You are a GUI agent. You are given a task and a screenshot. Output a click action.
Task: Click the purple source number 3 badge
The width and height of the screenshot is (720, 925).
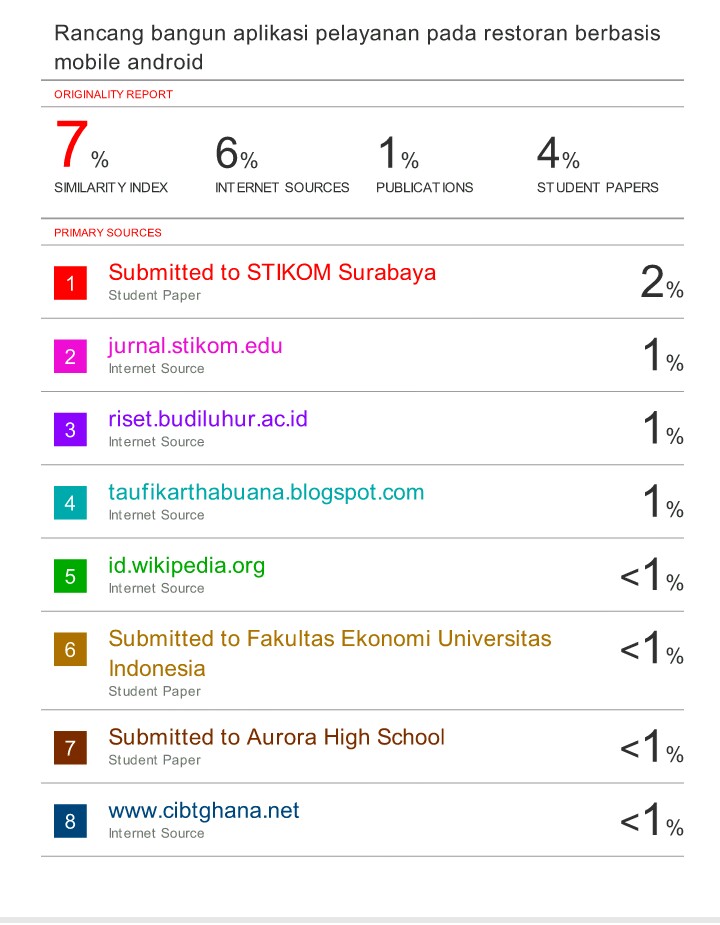pyautogui.click(x=70, y=430)
